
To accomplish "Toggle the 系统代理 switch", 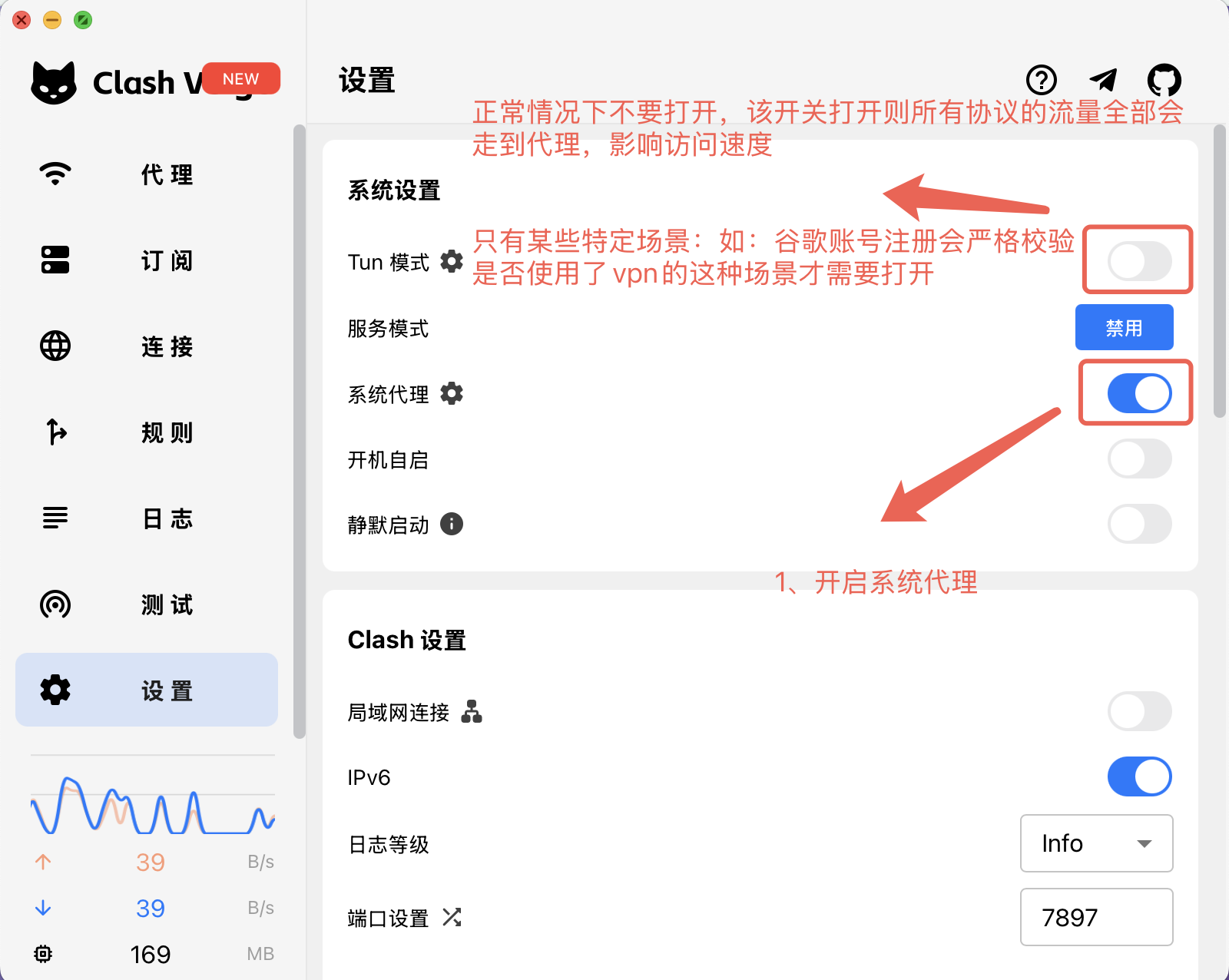I will 1140,393.
